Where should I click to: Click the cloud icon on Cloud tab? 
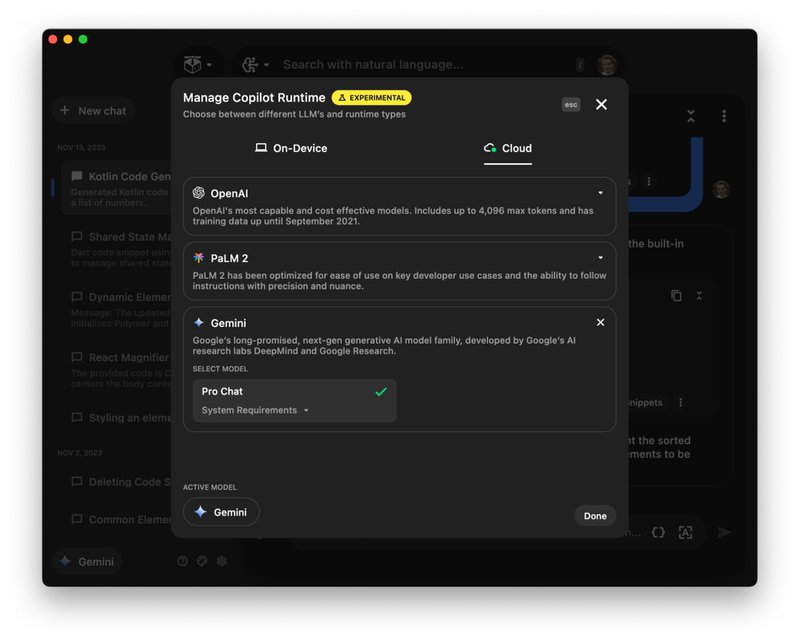coord(490,148)
